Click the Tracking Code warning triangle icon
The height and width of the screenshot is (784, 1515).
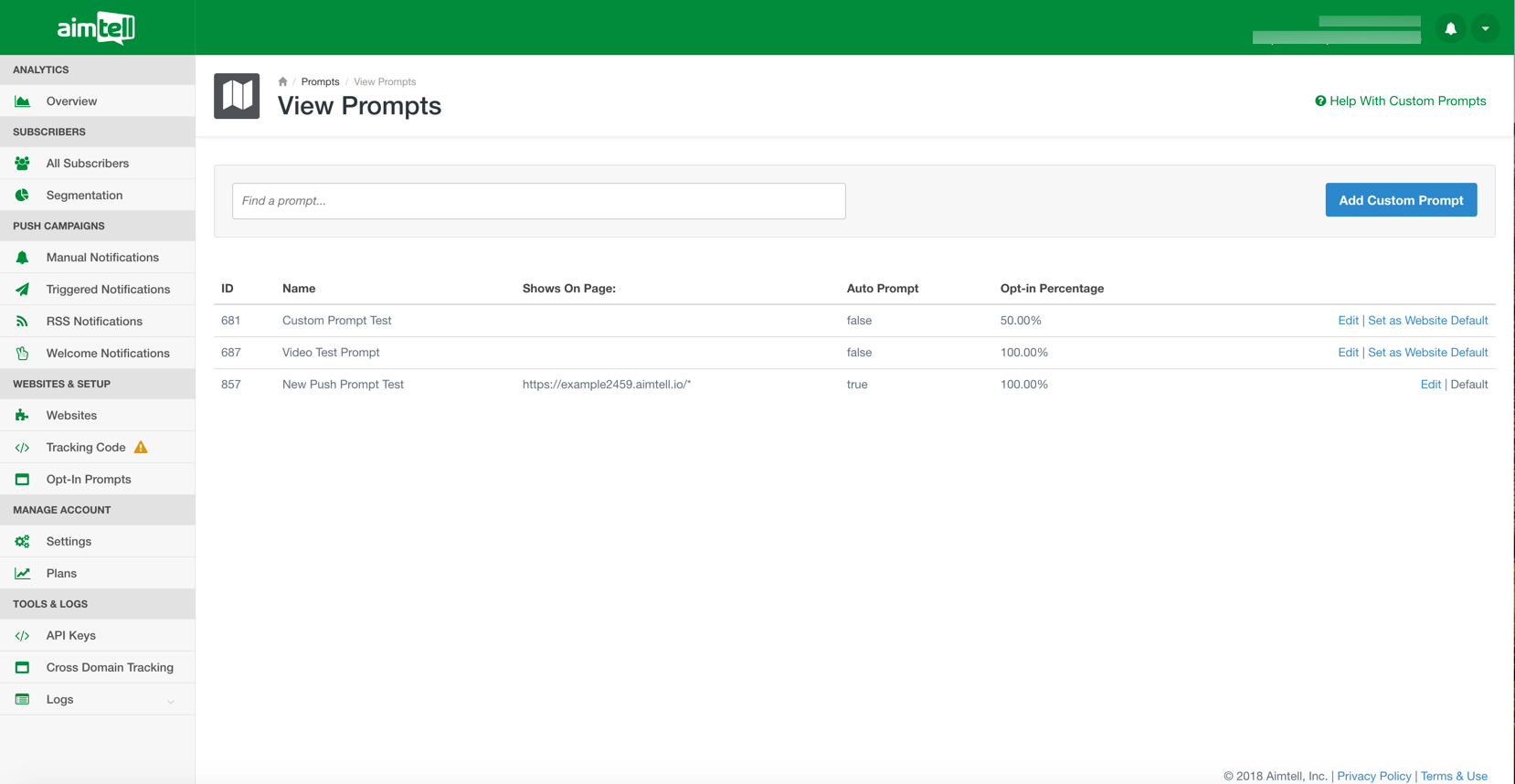(x=141, y=448)
